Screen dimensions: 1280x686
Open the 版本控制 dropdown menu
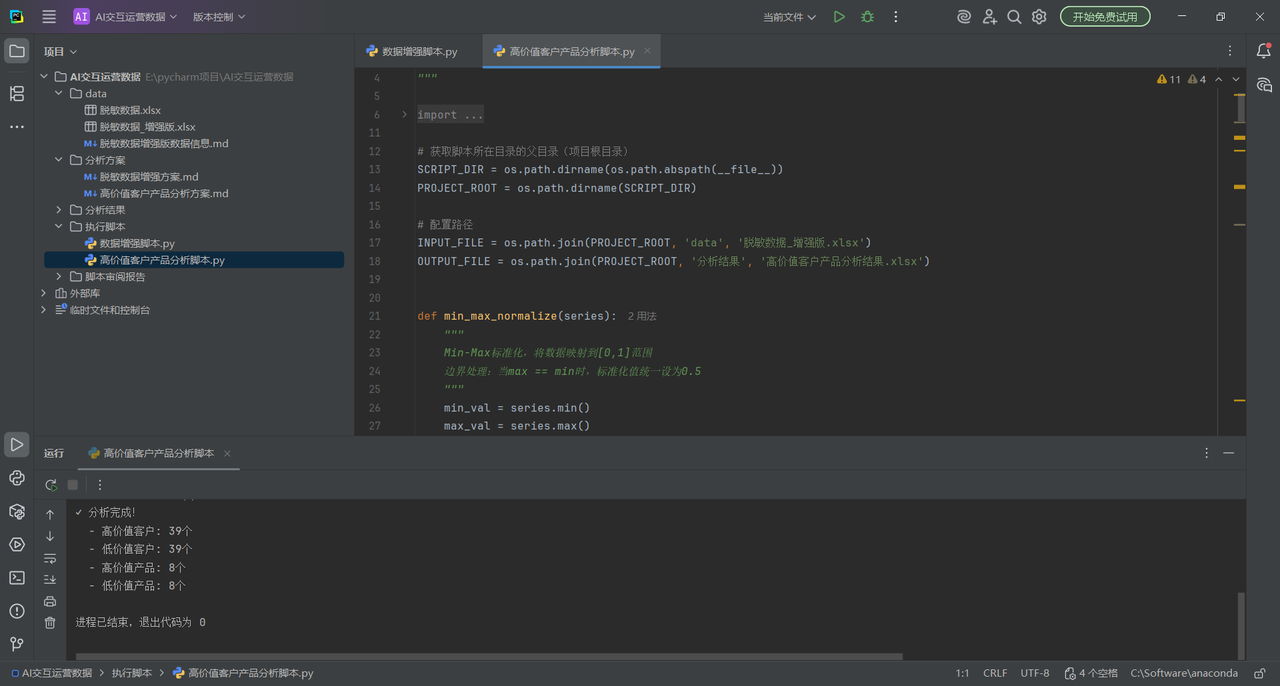(x=218, y=17)
